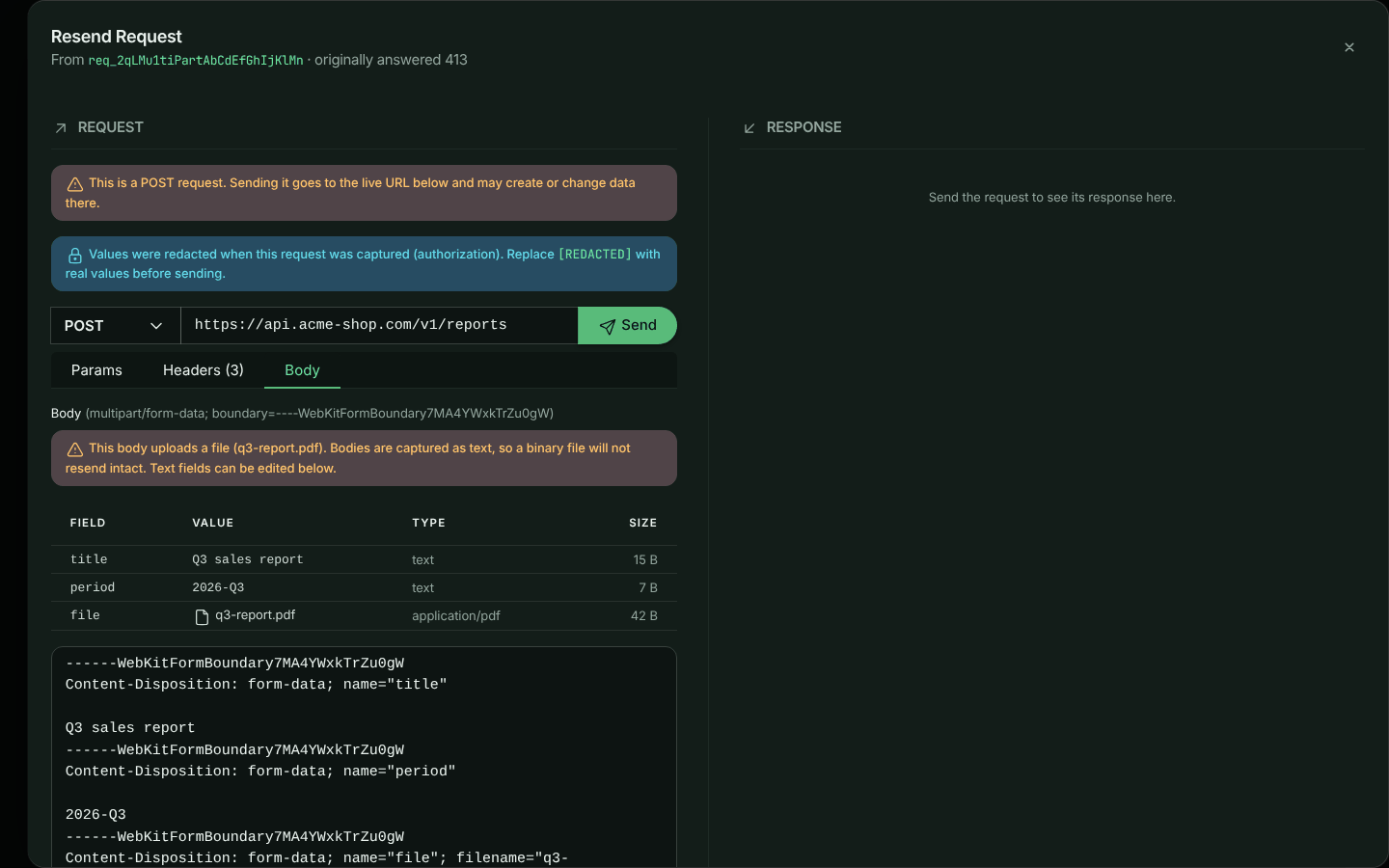Click the 'period' field name cell
Image resolution: width=1389 pixels, height=868 pixels.
click(93, 587)
